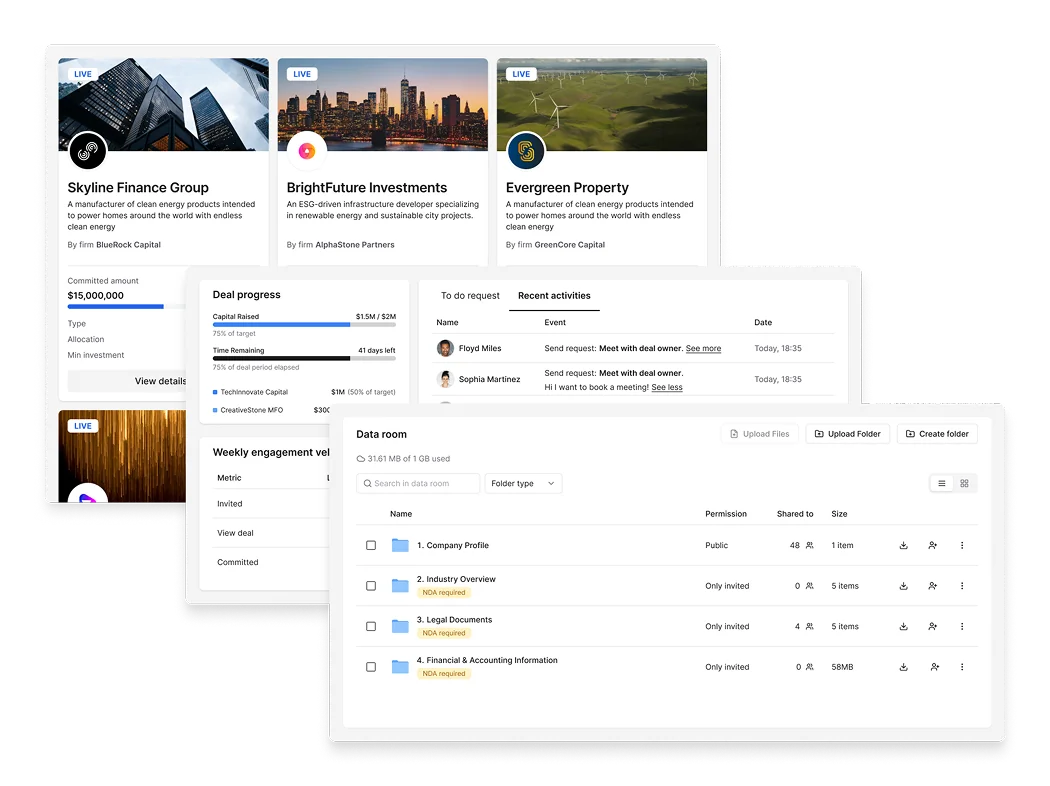Screen dimensions: 1050x786
Task: Open the three-dot menu for Legal Documents
Action: tap(962, 626)
